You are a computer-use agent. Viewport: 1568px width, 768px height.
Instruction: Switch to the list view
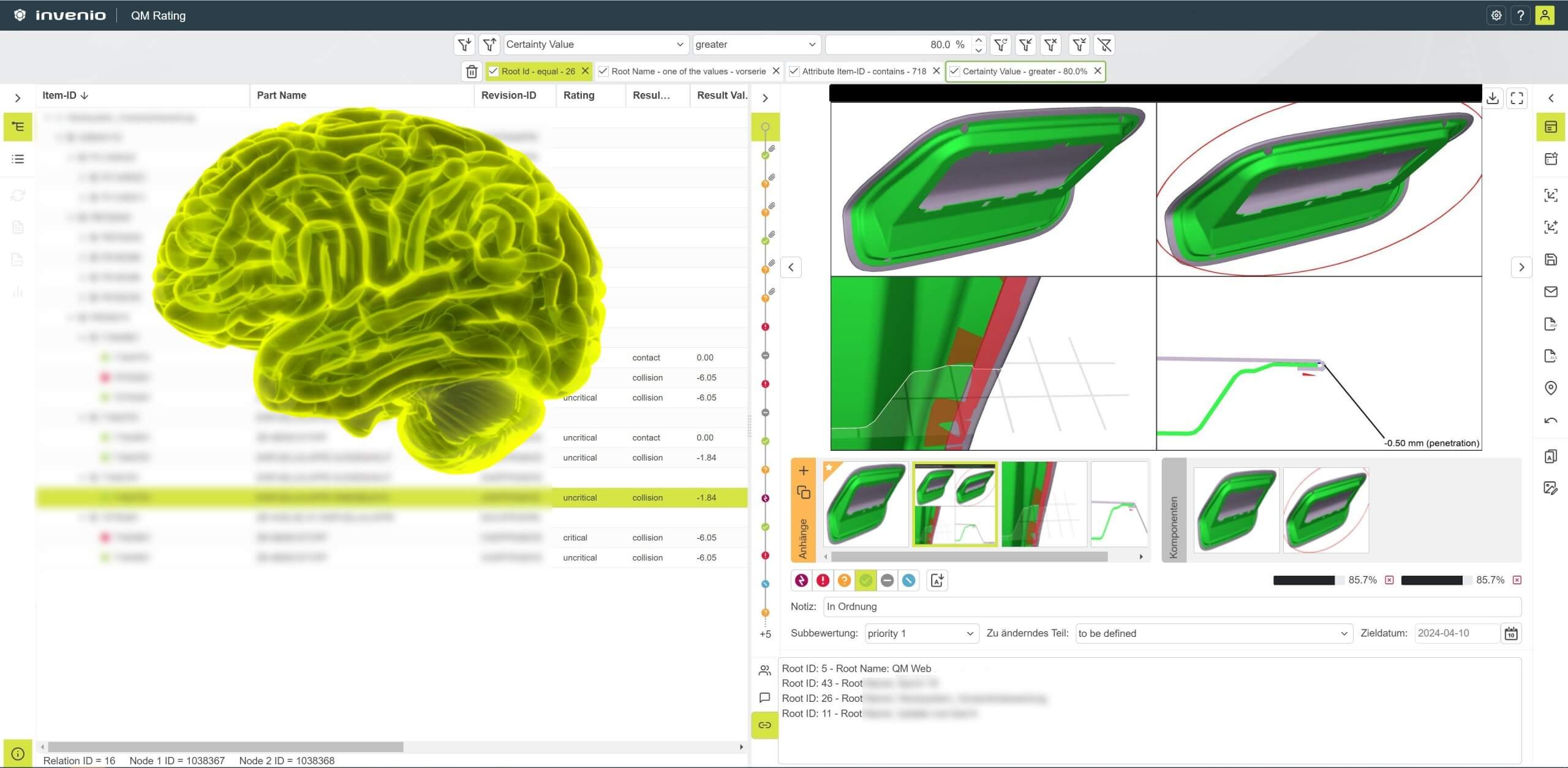[18, 159]
